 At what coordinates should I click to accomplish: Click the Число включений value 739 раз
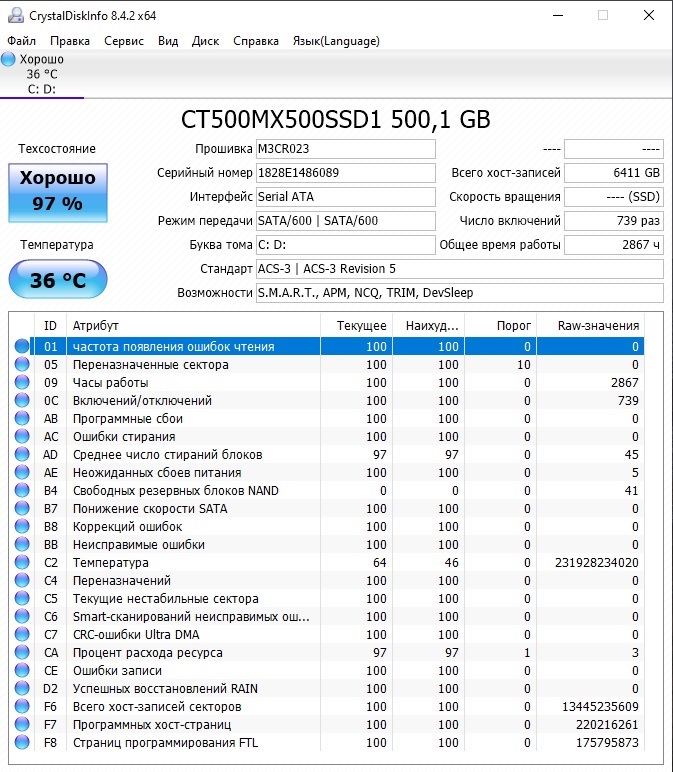click(614, 221)
